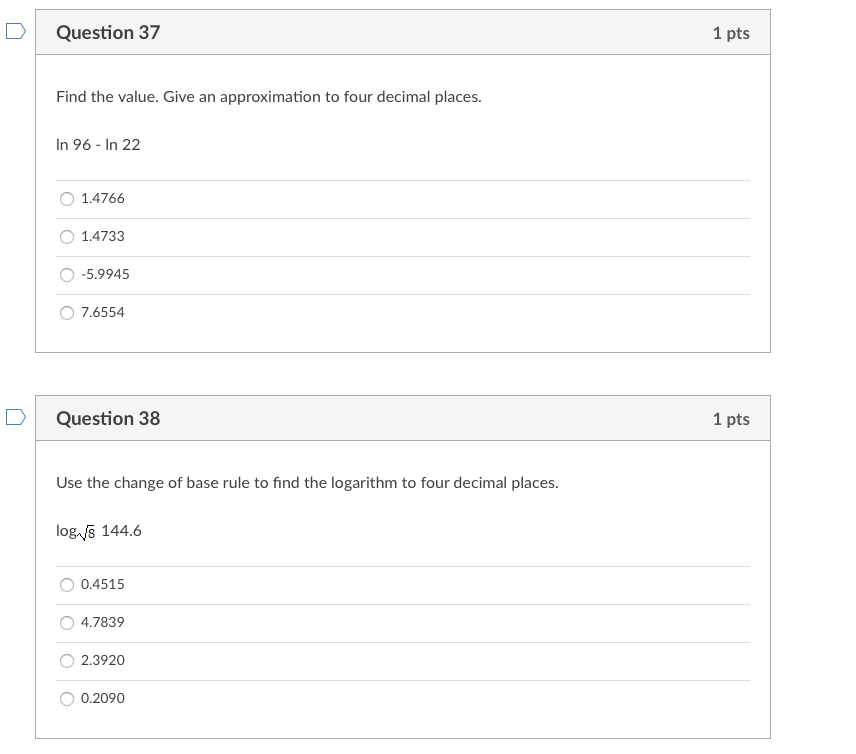Image resolution: width=856 pixels, height=754 pixels.
Task: Click the ln 96 - ln 22 expression text
Action: coord(98,144)
